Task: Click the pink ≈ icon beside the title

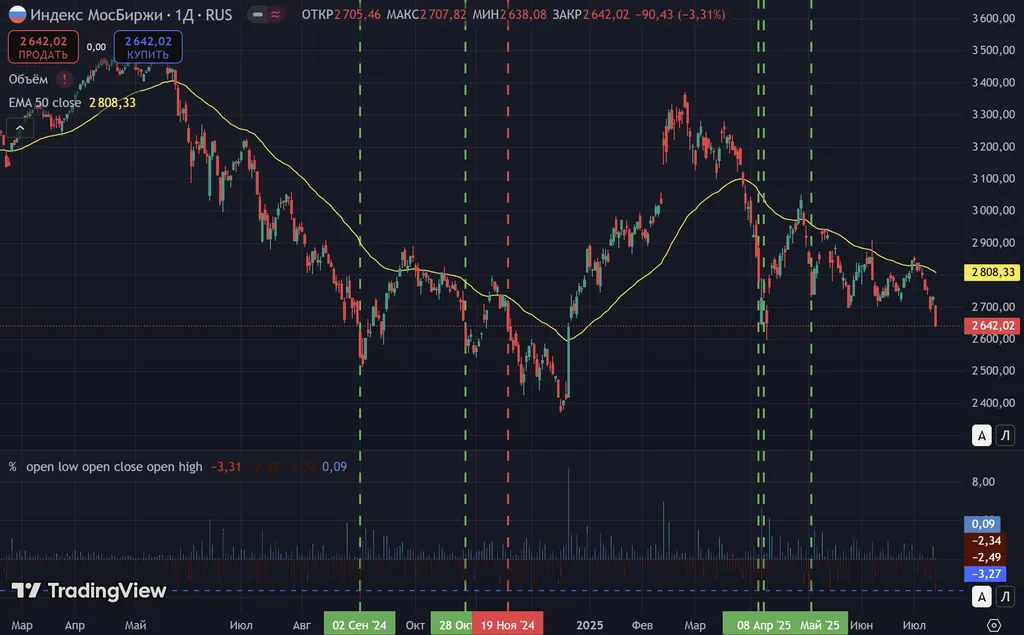Action: [276, 14]
